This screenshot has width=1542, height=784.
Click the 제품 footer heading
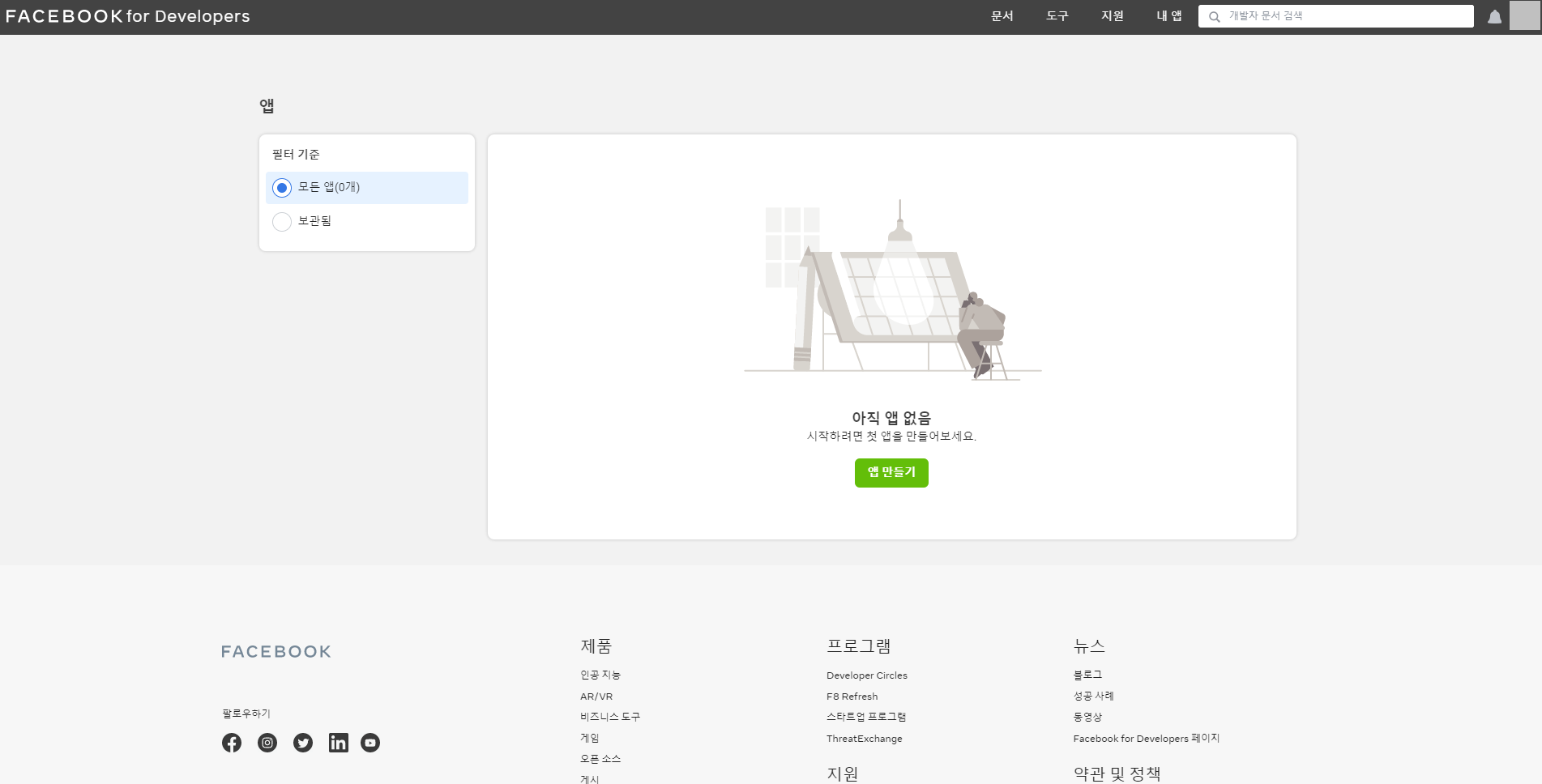(x=596, y=646)
